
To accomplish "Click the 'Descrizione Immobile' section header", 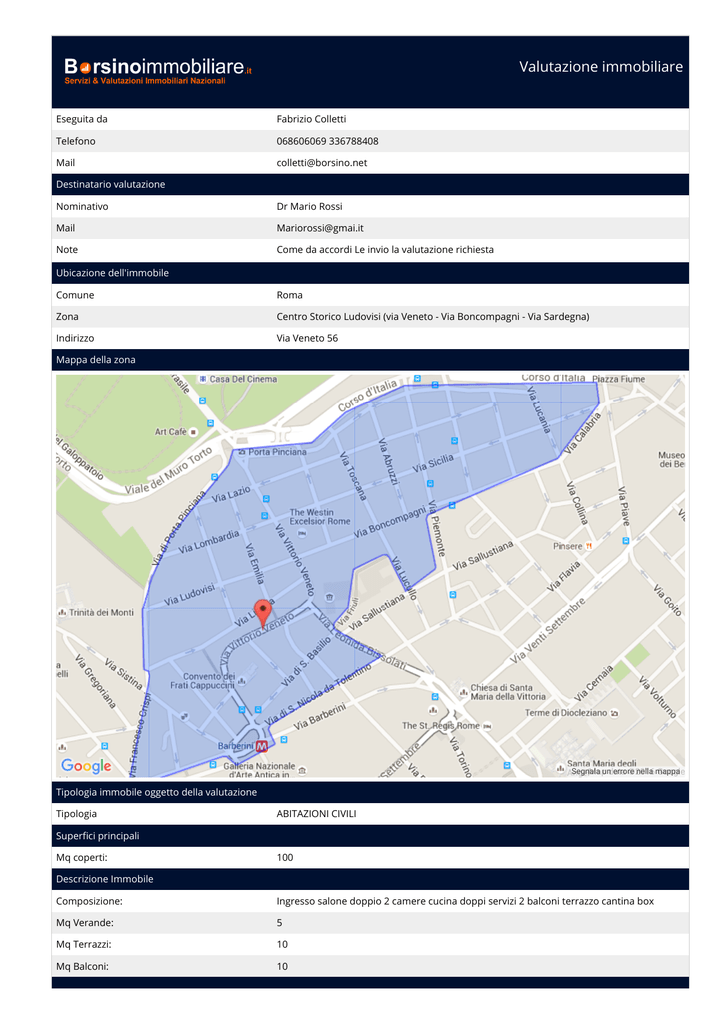I will pyautogui.click(x=370, y=879).
